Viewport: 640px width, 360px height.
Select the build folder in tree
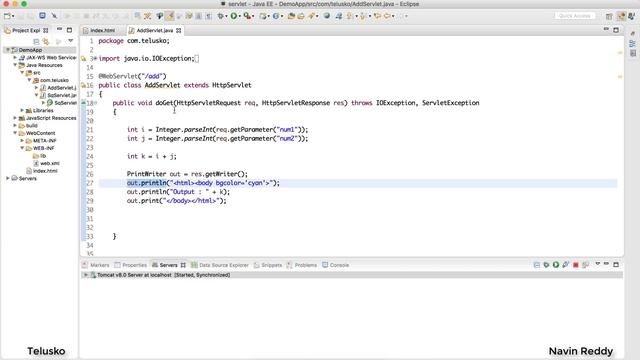coord(28,125)
